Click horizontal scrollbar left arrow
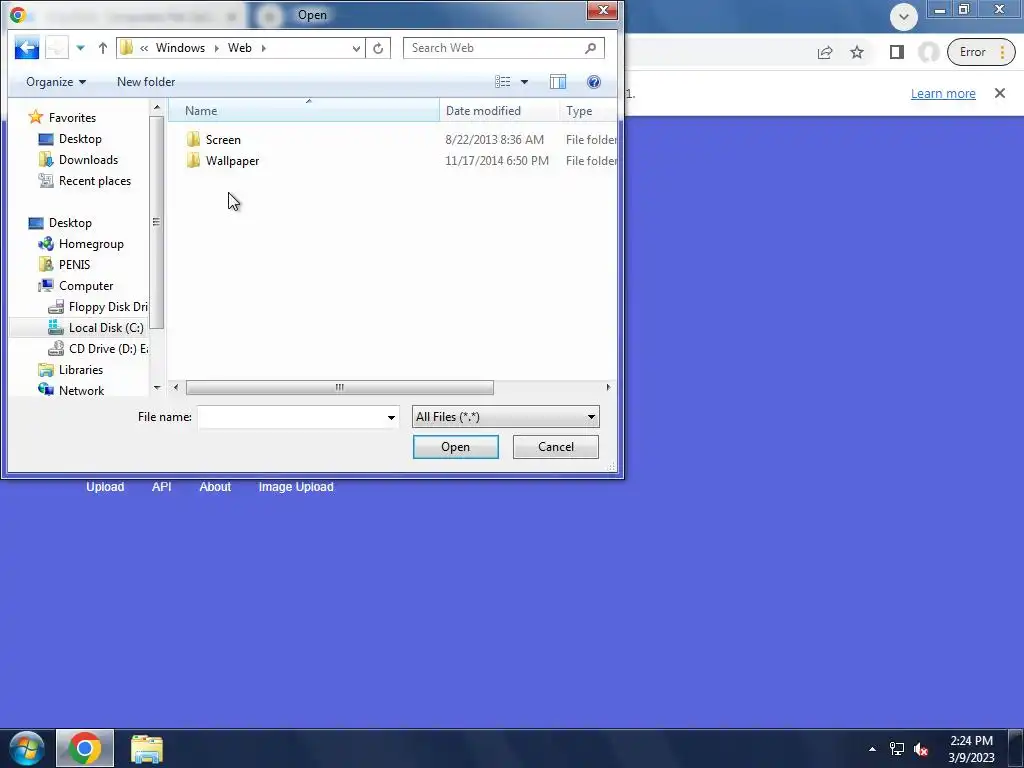Image resolution: width=1024 pixels, height=768 pixels. [x=176, y=387]
